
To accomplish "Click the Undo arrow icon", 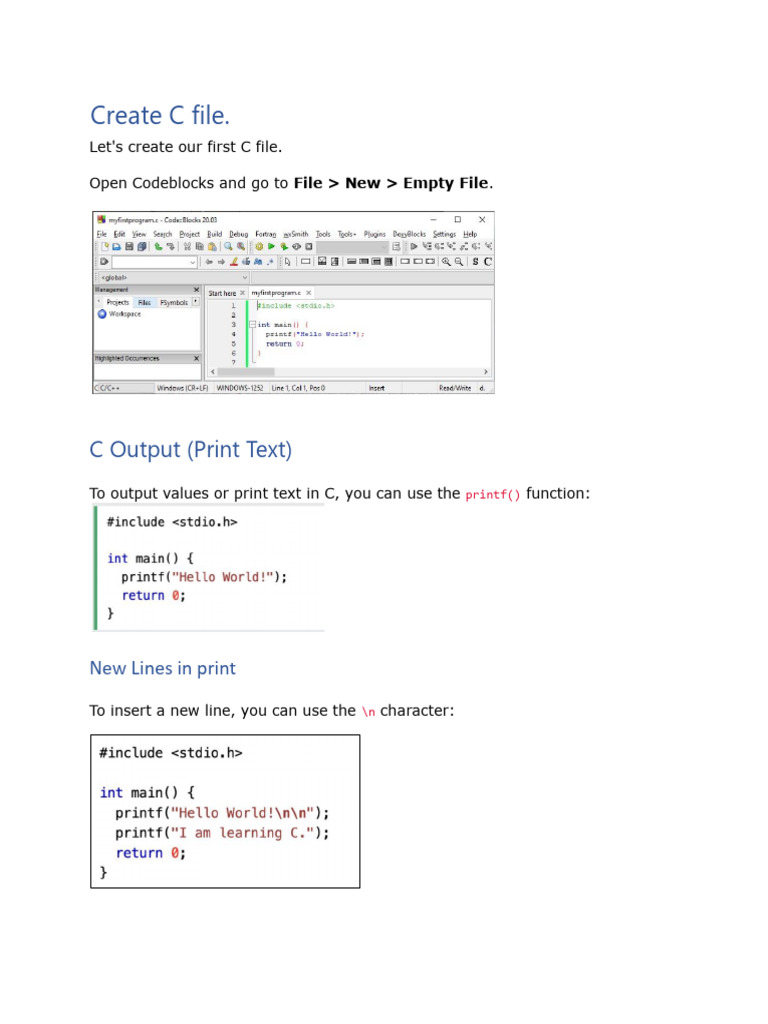I will point(158,247).
